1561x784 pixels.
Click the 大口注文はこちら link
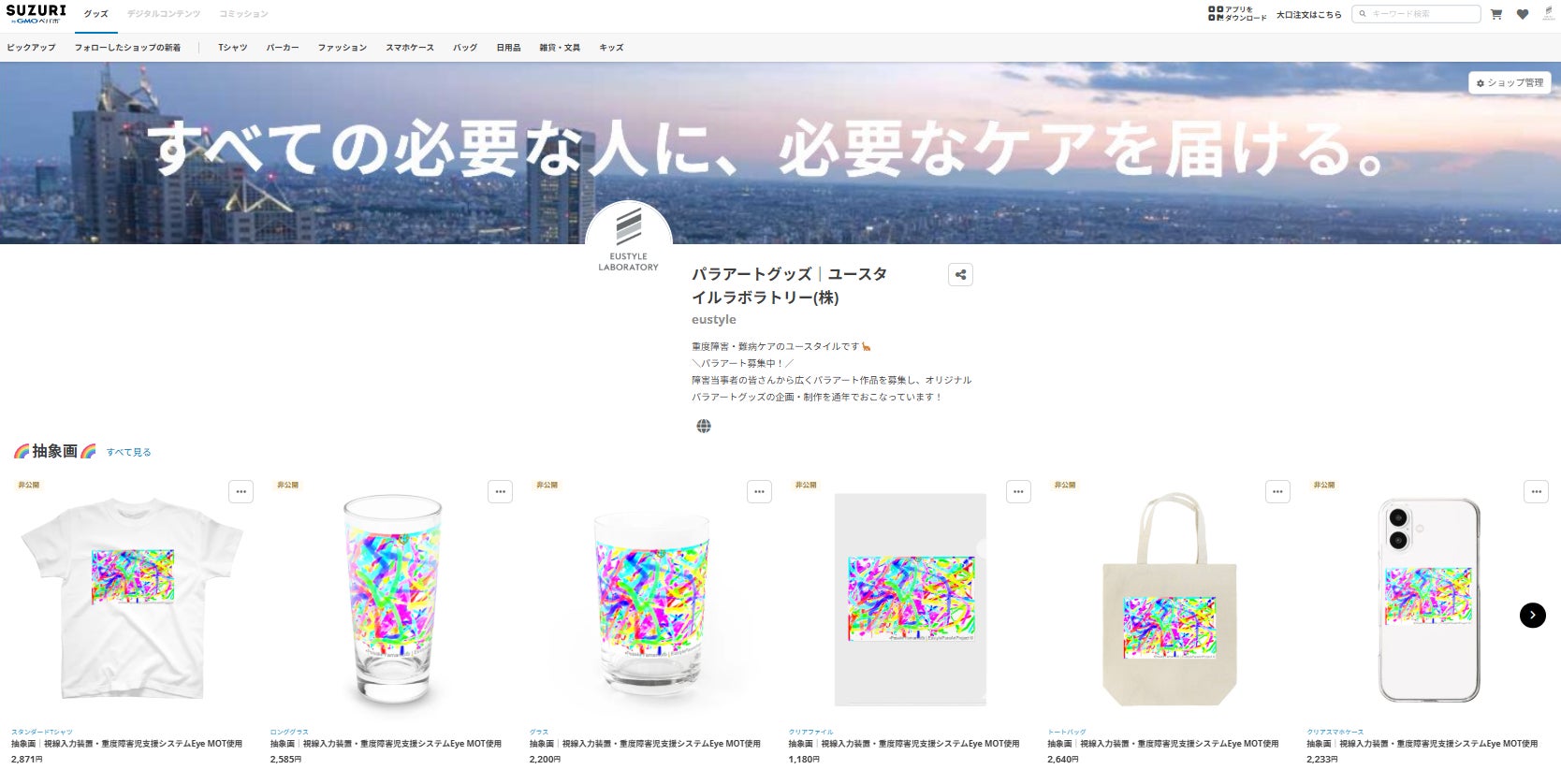pyautogui.click(x=1309, y=15)
